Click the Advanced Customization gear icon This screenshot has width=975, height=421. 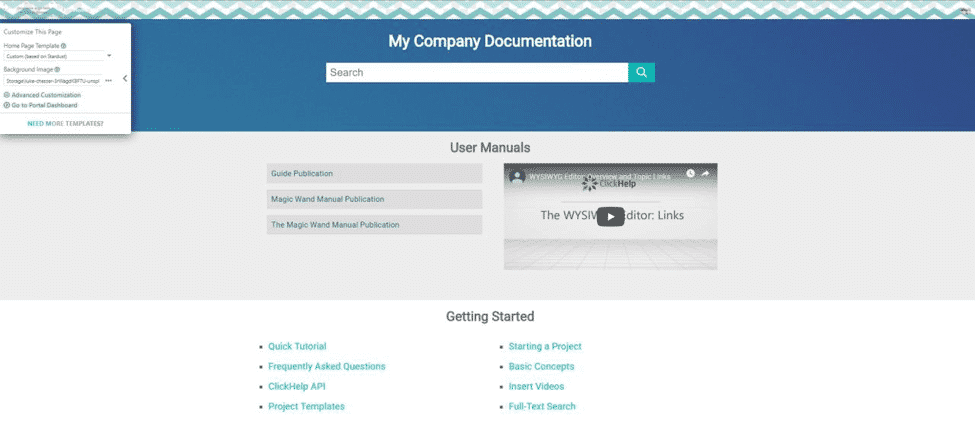point(7,95)
